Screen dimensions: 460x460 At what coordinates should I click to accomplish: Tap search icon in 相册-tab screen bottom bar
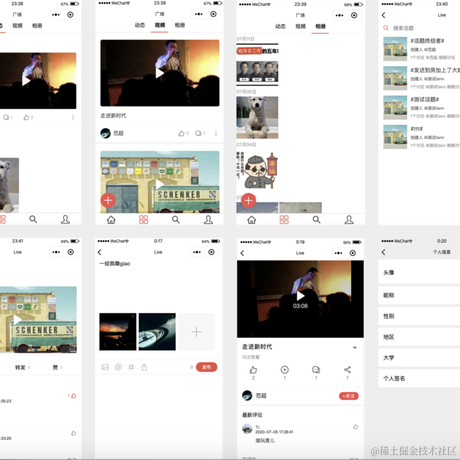tap(316, 219)
